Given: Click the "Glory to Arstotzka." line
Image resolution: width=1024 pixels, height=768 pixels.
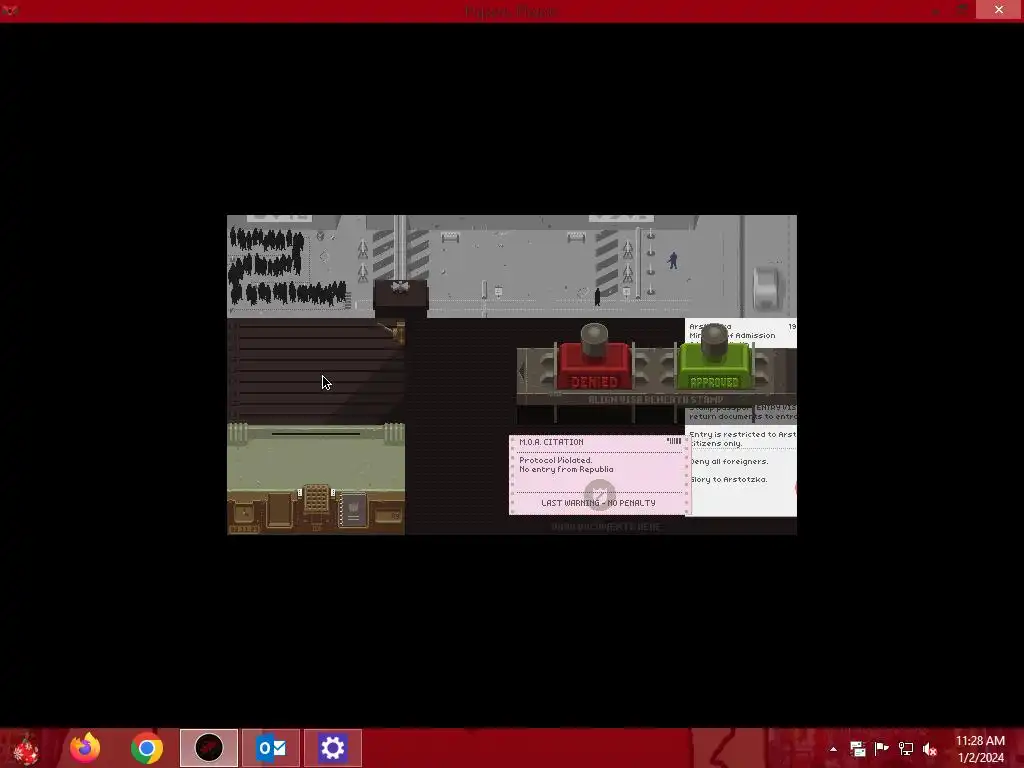Looking at the screenshot, I should point(728,479).
